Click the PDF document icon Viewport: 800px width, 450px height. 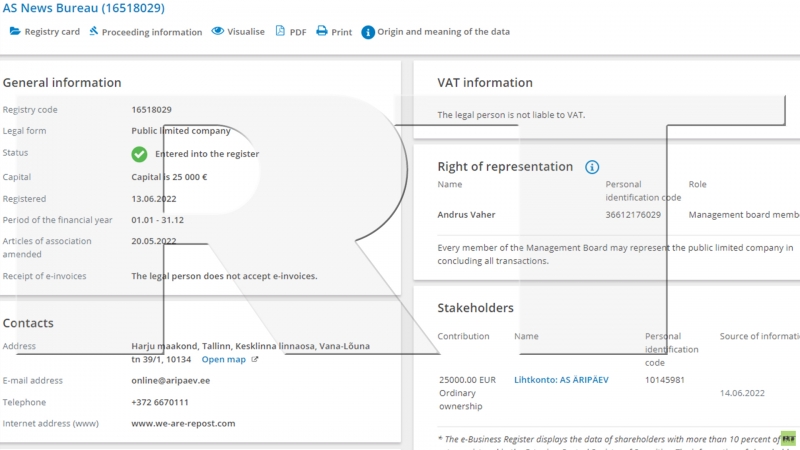[x=280, y=32]
